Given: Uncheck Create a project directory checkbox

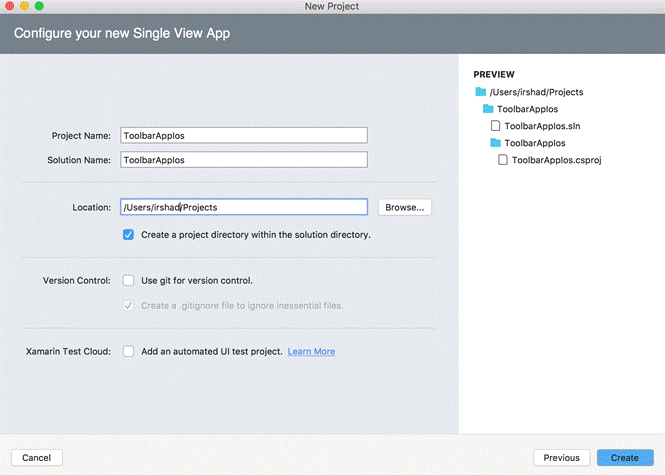Looking at the screenshot, I should pos(128,235).
